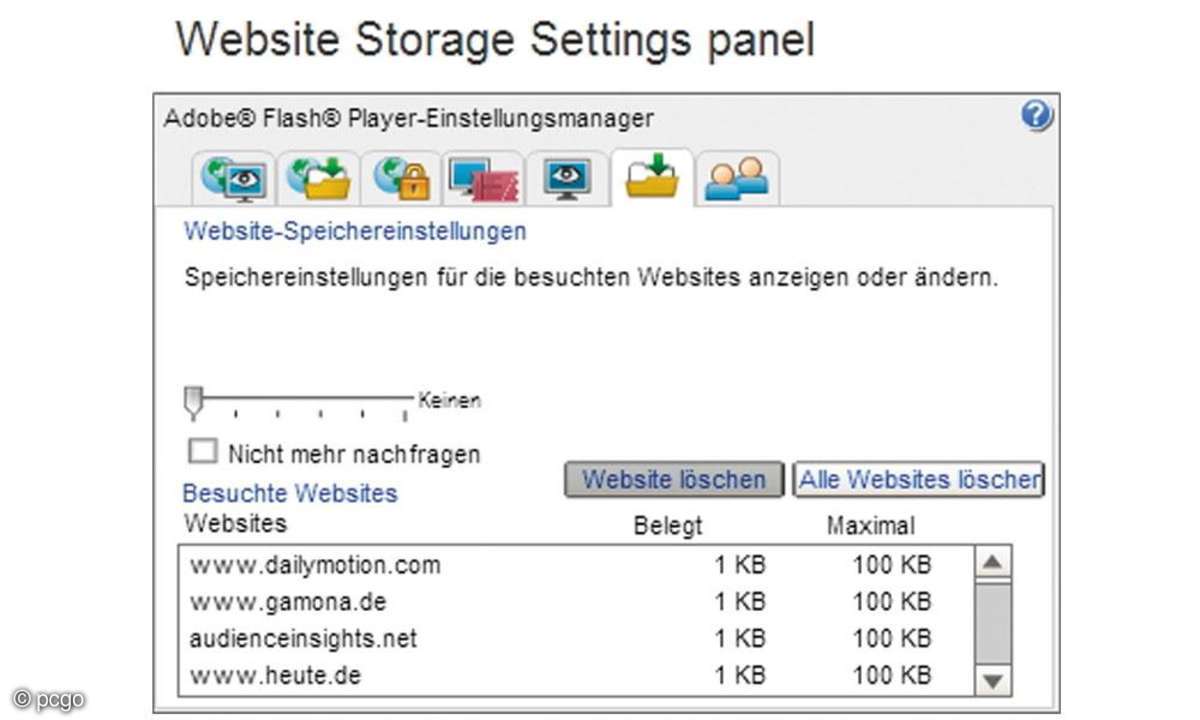
Task: Open the Website Privacy Settings monitor tab
Action: (x=567, y=179)
